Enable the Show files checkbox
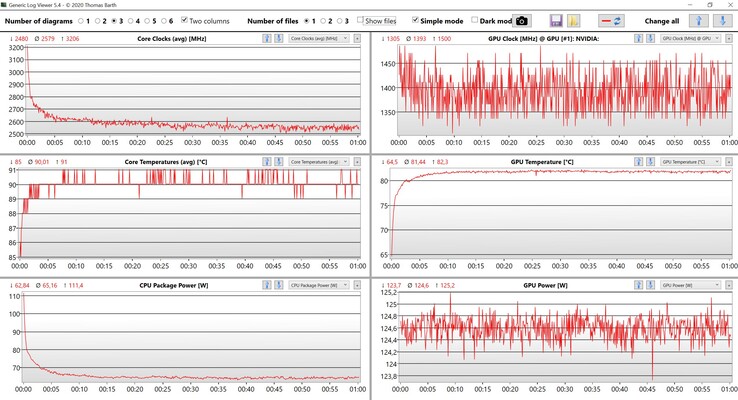This screenshot has width=738, height=400. tap(360, 20)
